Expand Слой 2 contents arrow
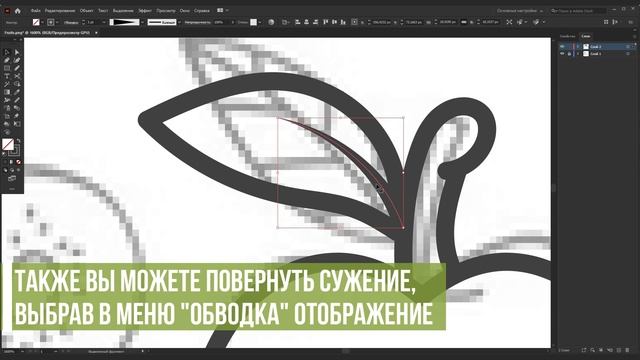The image size is (640, 360). click(578, 47)
